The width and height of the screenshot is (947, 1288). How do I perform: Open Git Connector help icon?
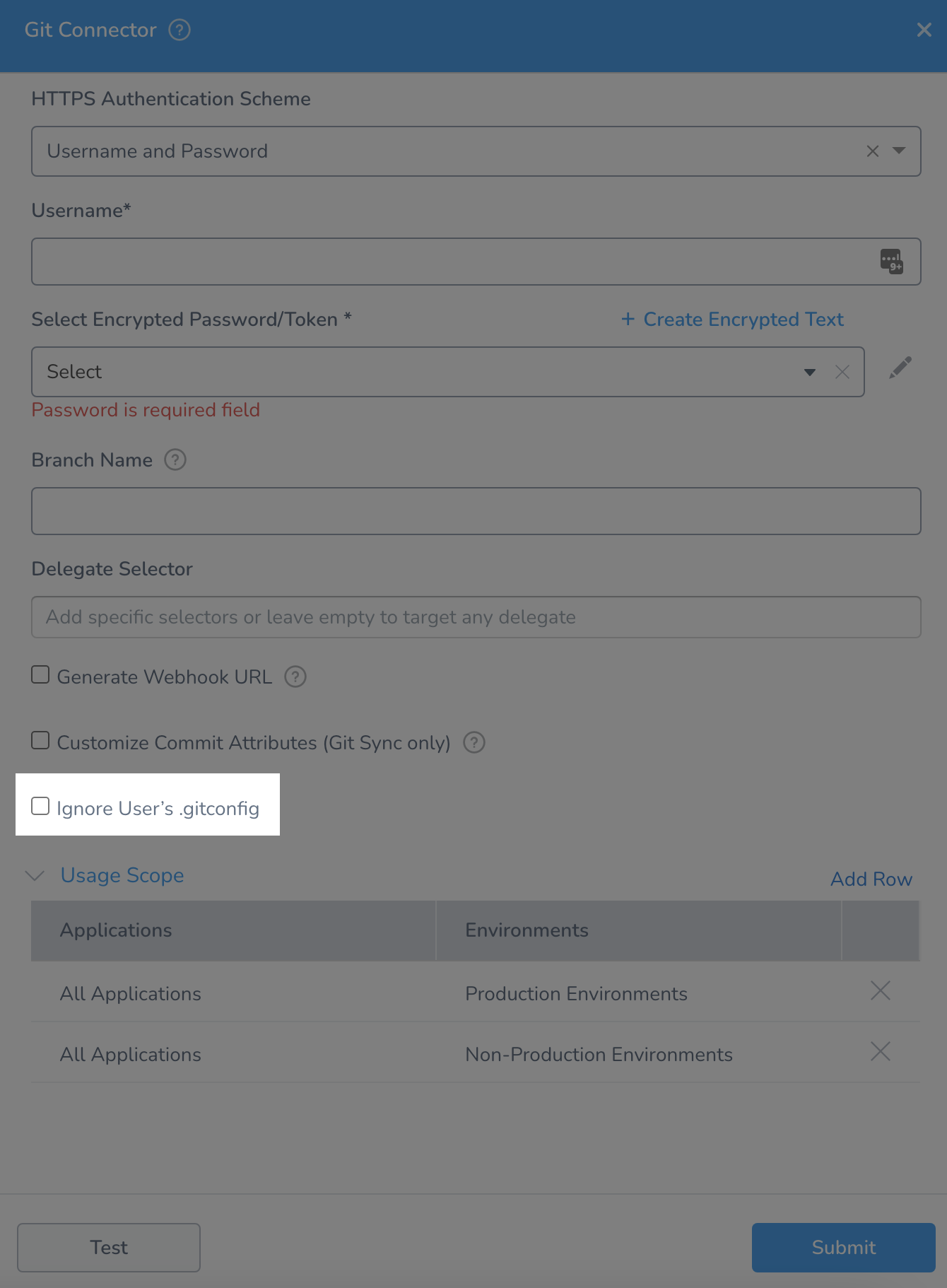(x=180, y=30)
